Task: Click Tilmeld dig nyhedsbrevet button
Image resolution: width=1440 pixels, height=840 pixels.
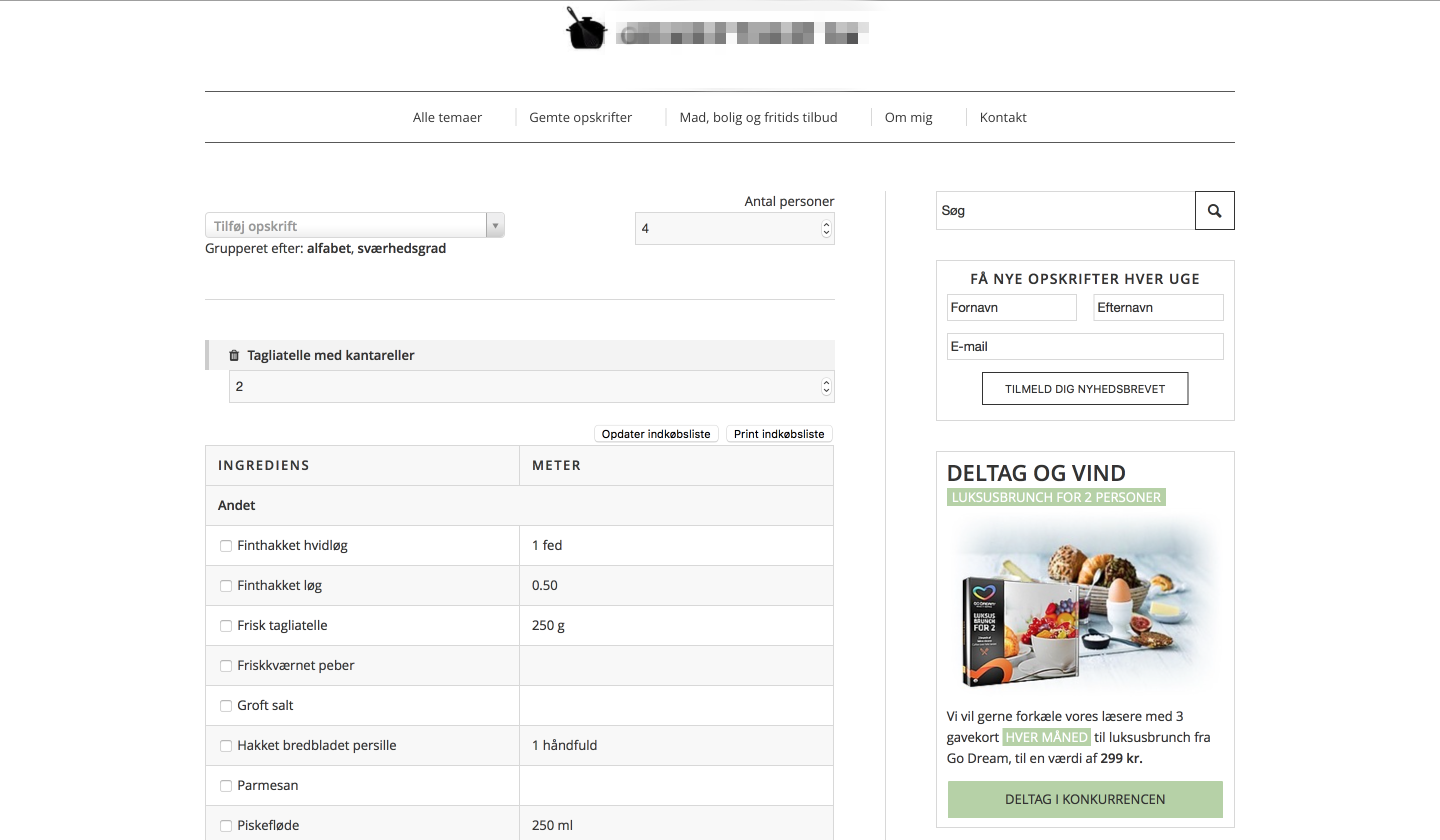Action: 1084,388
